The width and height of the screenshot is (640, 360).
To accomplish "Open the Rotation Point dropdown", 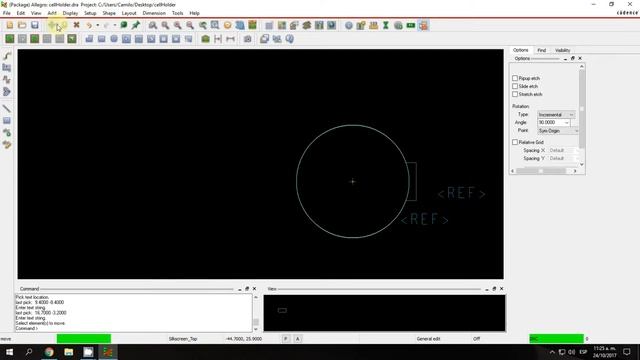I will (558, 131).
